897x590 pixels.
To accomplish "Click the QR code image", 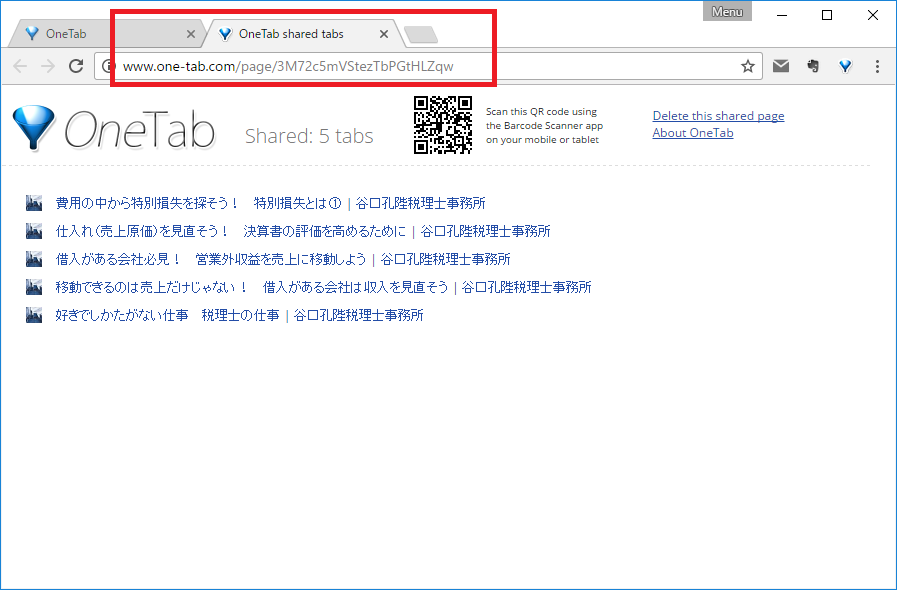I will 443,125.
